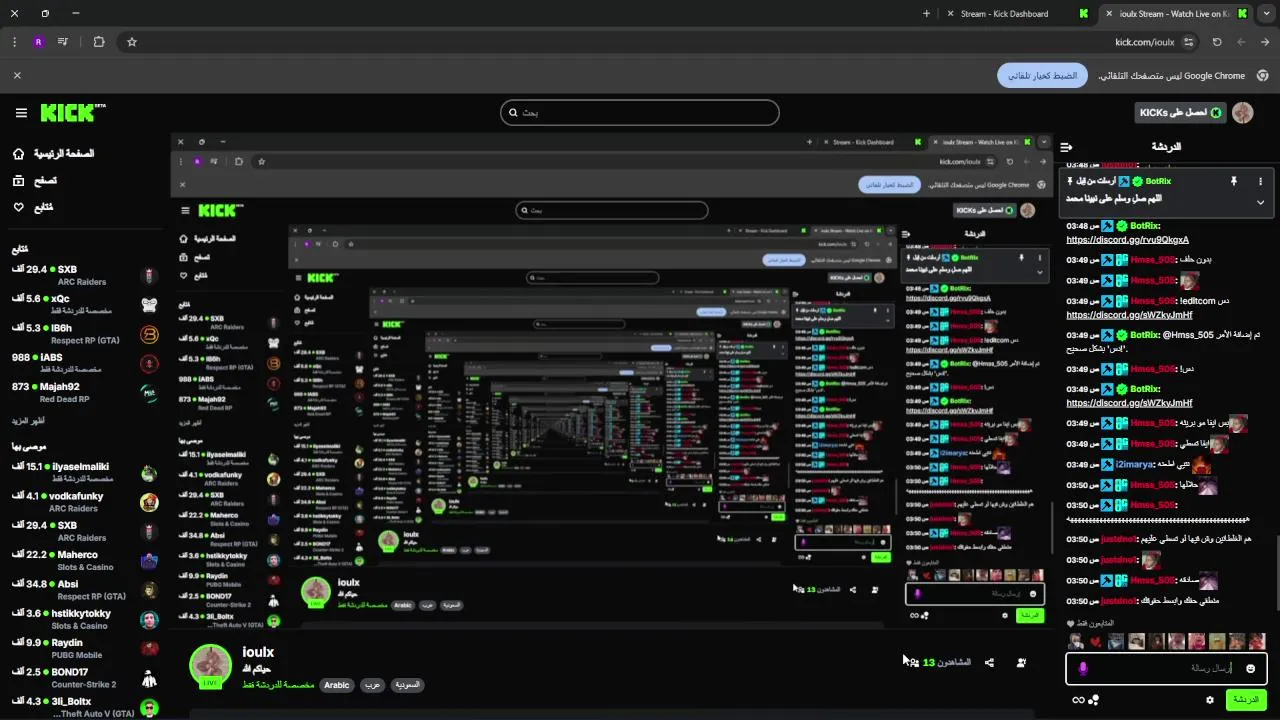The height and width of the screenshot is (720, 1280).
Task: Click the address bar showing kick.com/ioulx
Action: pyautogui.click(x=1144, y=42)
